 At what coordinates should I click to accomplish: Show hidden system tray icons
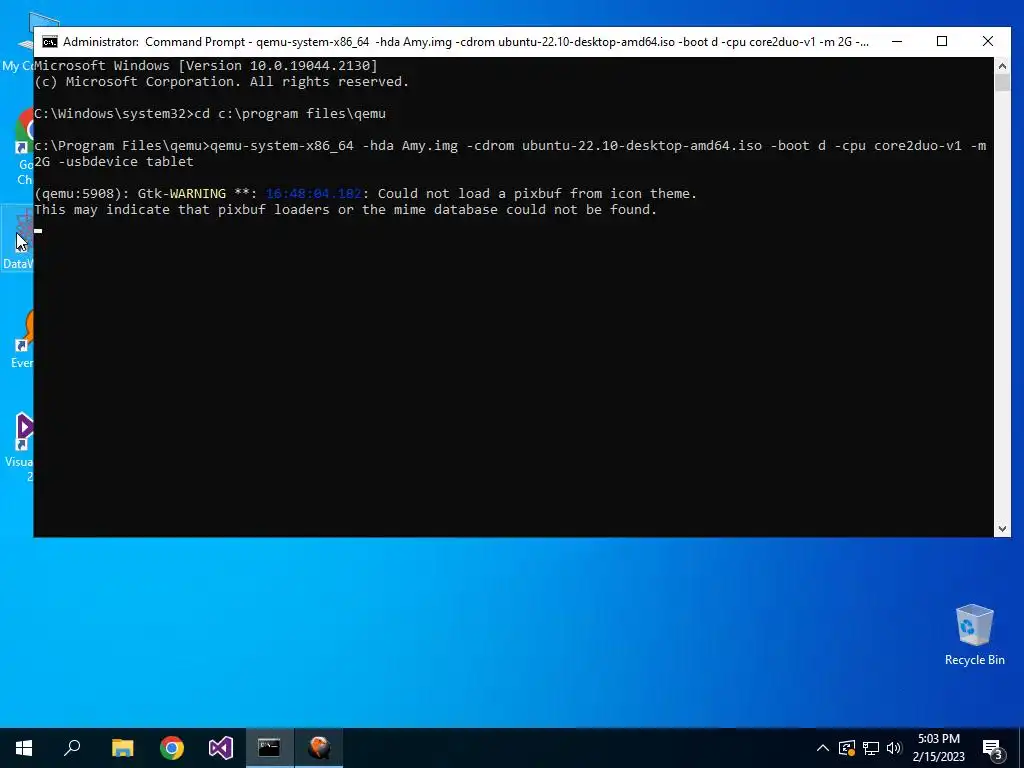(823, 748)
